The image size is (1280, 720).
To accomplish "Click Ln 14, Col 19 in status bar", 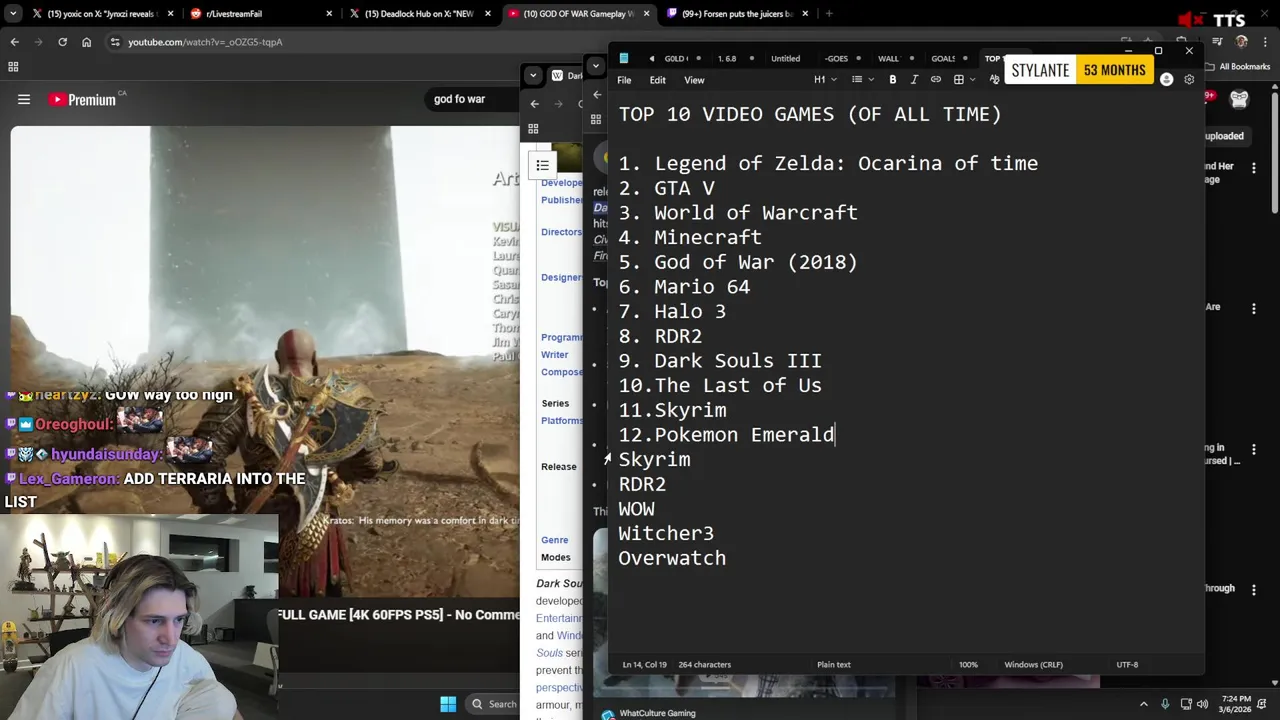I will [644, 664].
